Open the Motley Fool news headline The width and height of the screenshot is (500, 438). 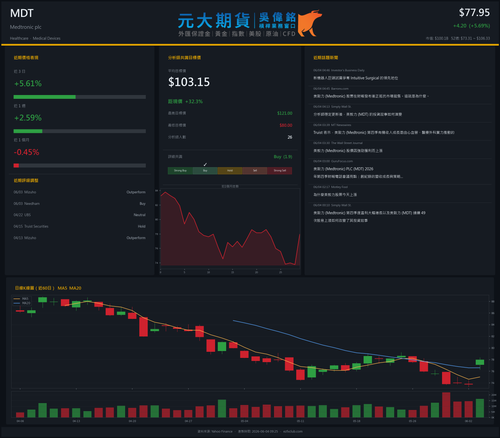[335, 194]
